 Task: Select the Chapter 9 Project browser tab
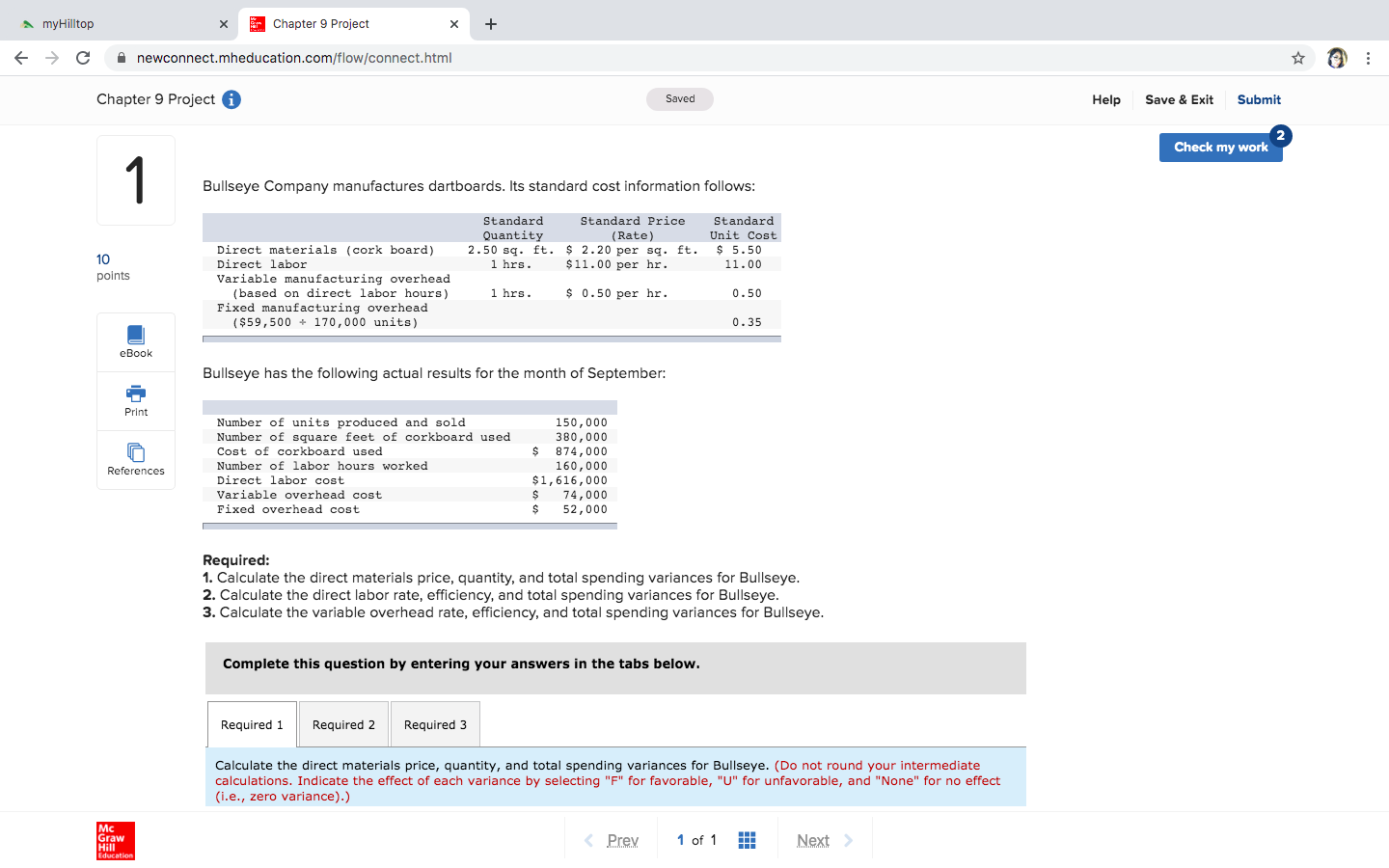(x=354, y=24)
